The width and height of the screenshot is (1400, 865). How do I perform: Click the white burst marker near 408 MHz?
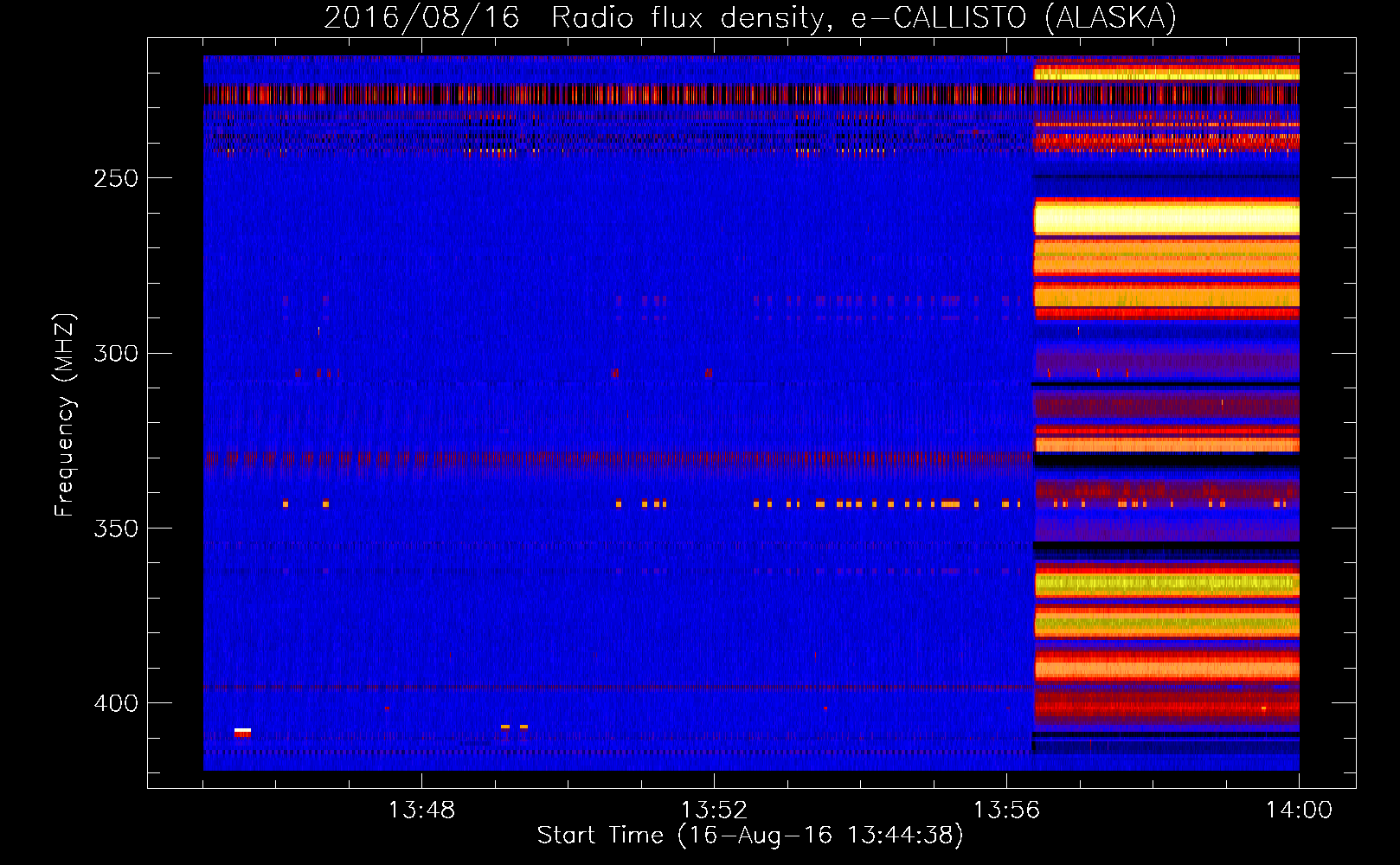coord(242,731)
